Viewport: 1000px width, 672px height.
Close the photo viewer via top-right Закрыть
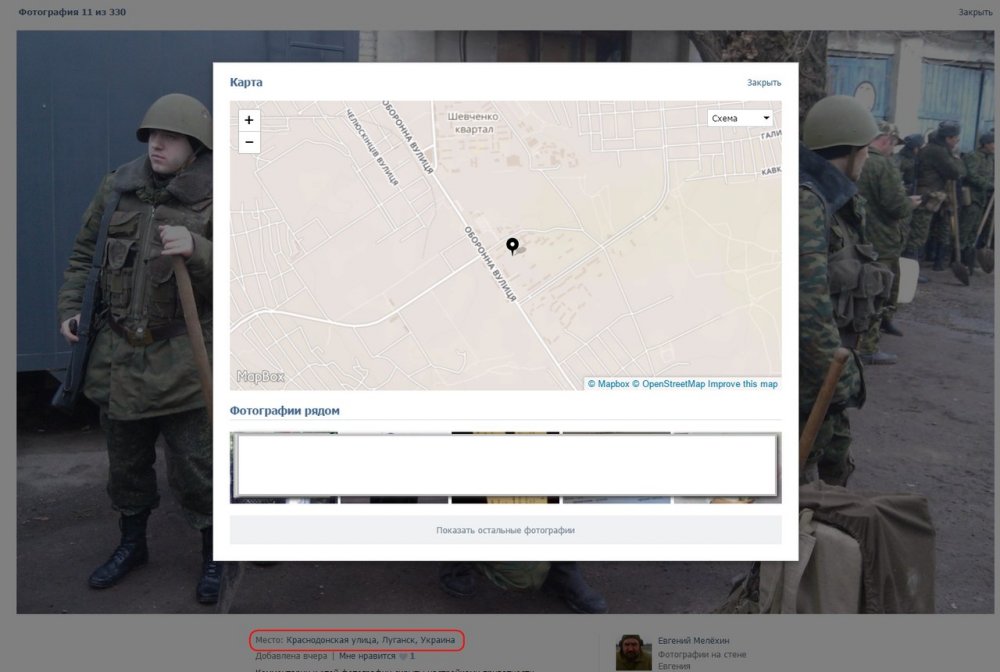974,12
